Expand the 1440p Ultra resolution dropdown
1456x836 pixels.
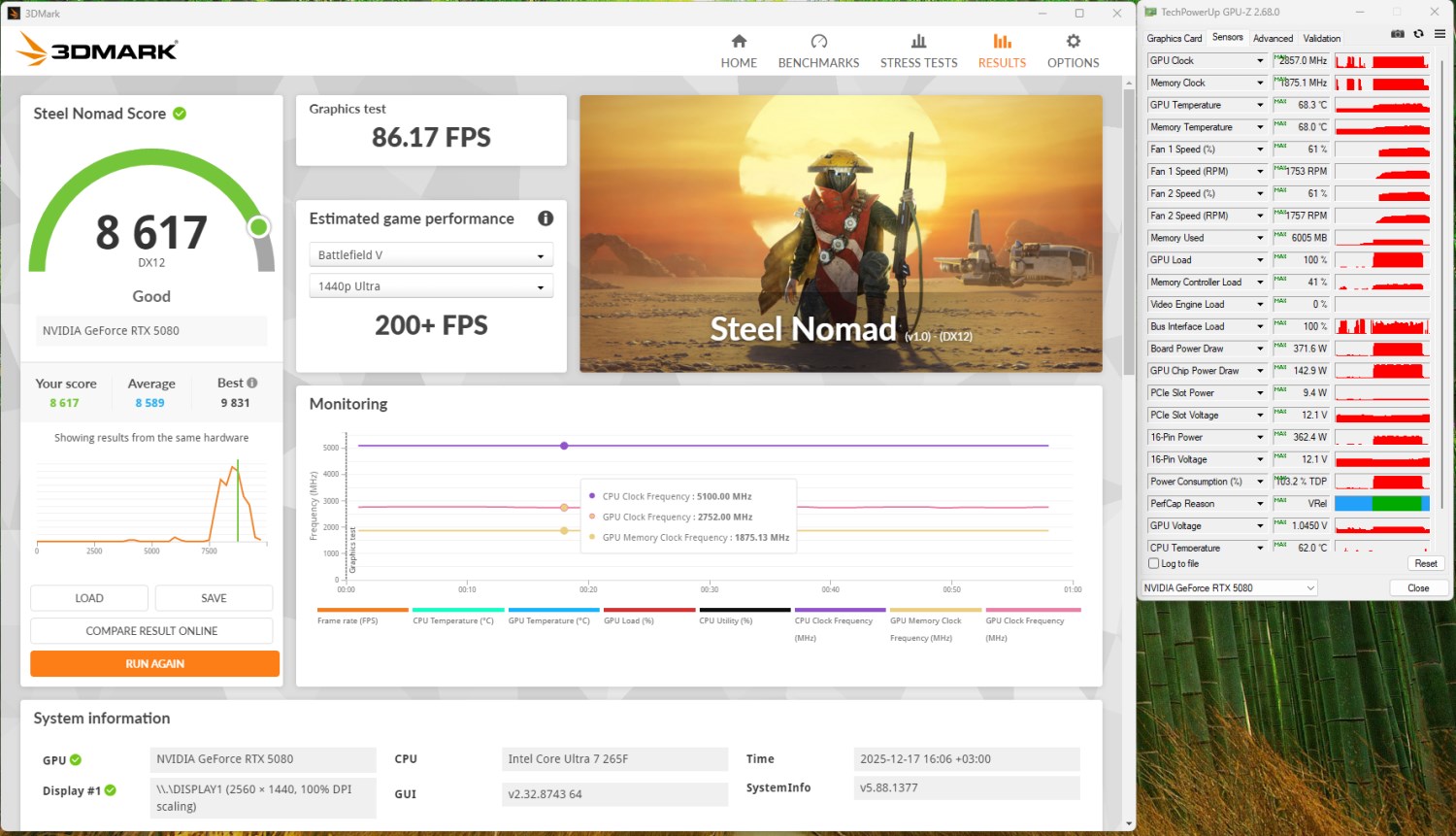(431, 286)
